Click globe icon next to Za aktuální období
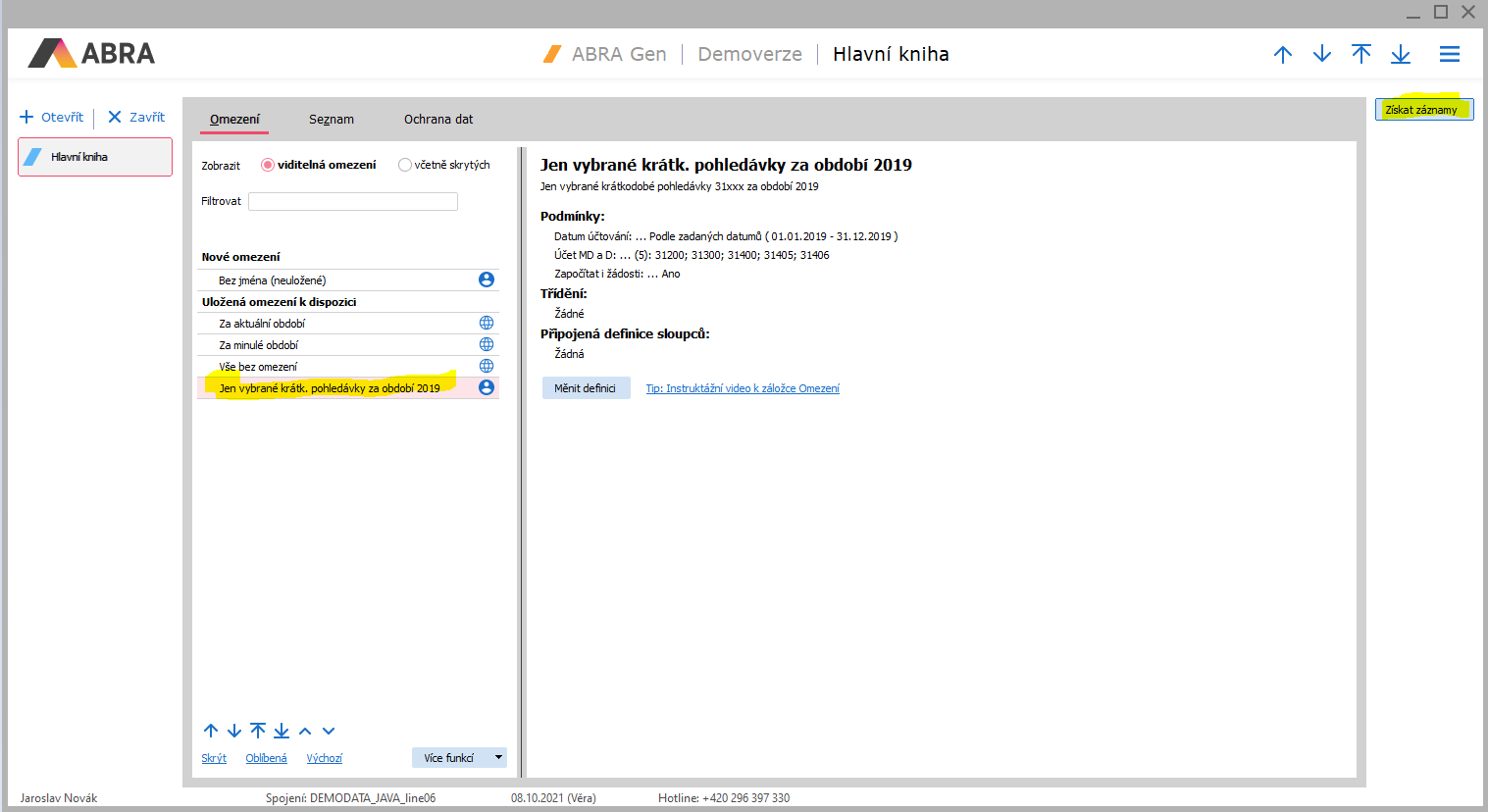Viewport: 1488px width, 812px height. pos(486,323)
